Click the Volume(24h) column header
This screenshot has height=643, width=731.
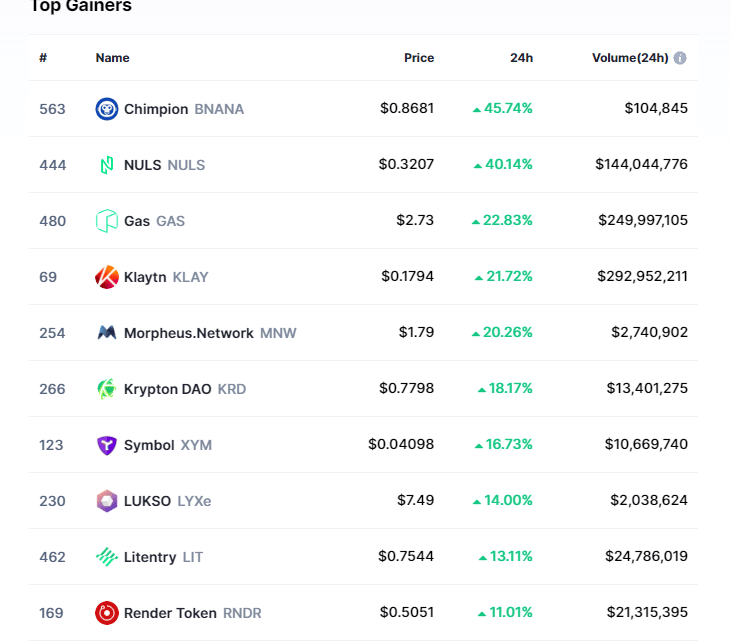pyautogui.click(x=629, y=58)
